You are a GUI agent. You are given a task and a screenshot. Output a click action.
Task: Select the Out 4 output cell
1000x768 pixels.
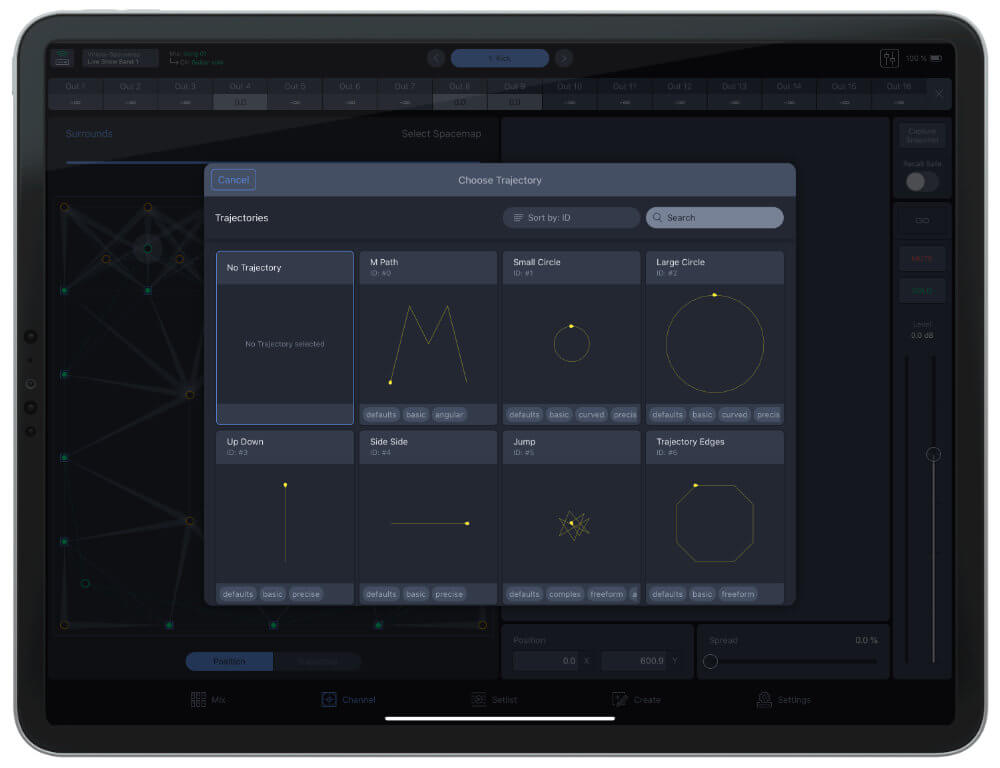pyautogui.click(x=240, y=94)
